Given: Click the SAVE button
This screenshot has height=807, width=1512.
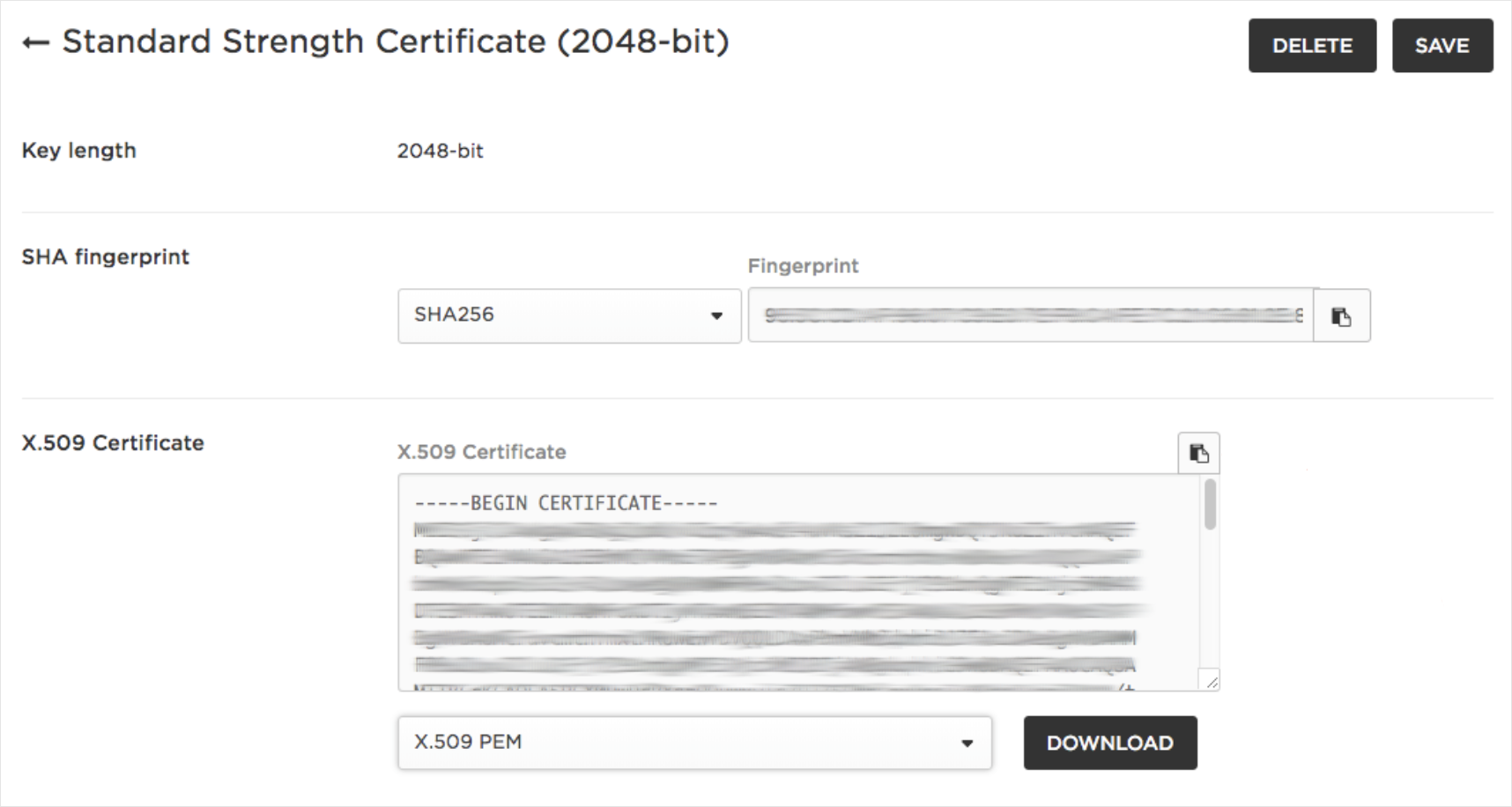Looking at the screenshot, I should point(1442,46).
